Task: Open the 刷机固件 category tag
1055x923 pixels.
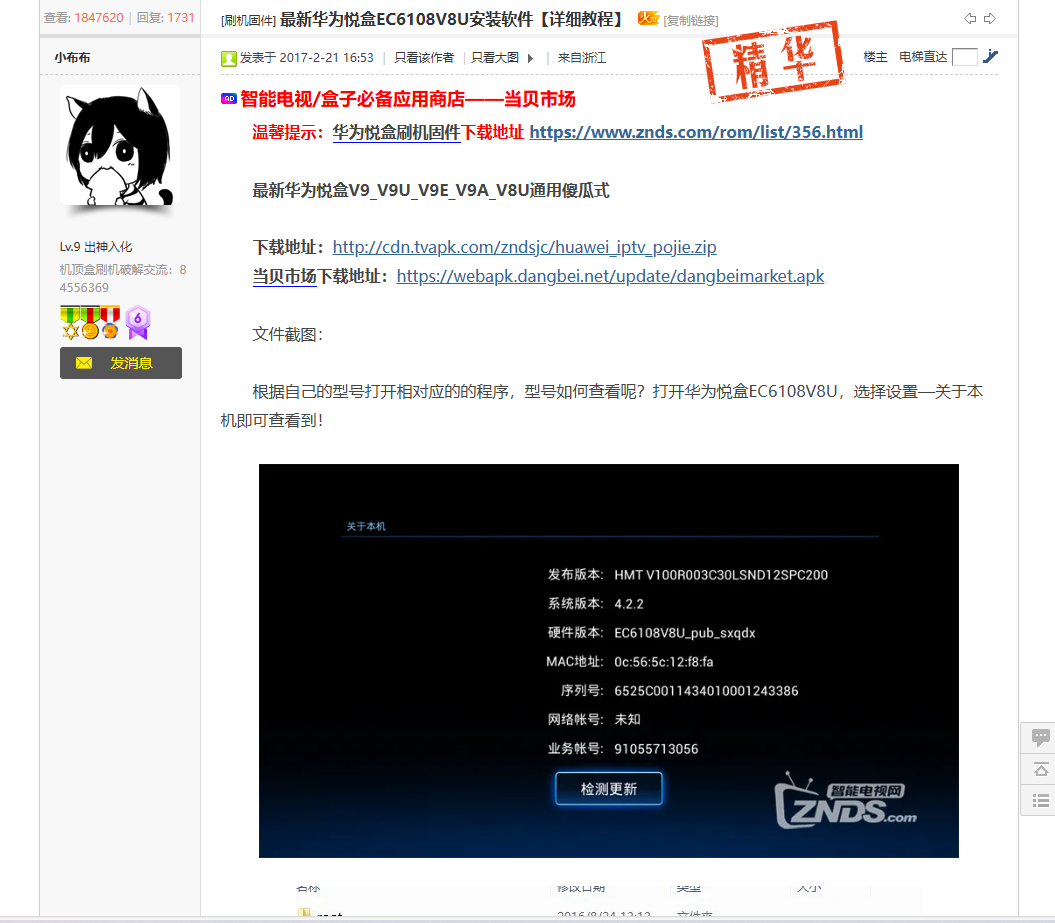Action: pos(248,21)
